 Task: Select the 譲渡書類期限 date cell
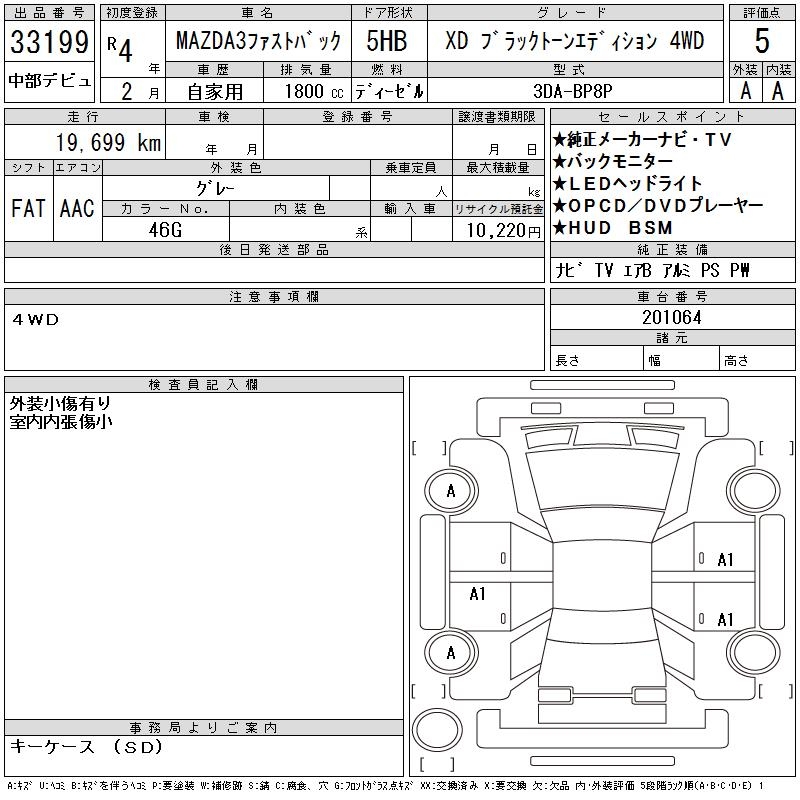[498, 142]
